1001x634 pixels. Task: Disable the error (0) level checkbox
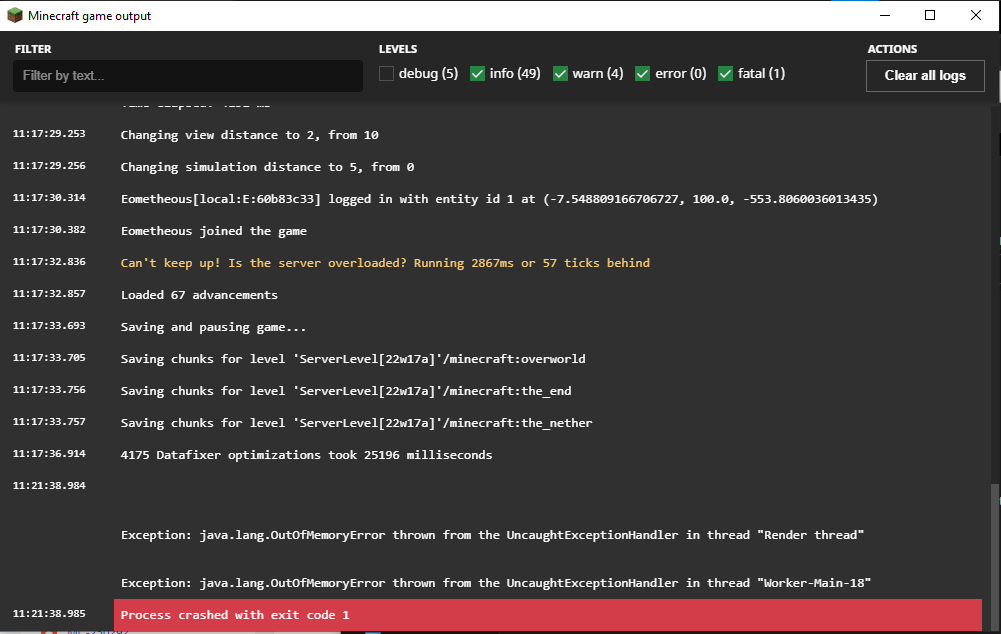tap(644, 73)
